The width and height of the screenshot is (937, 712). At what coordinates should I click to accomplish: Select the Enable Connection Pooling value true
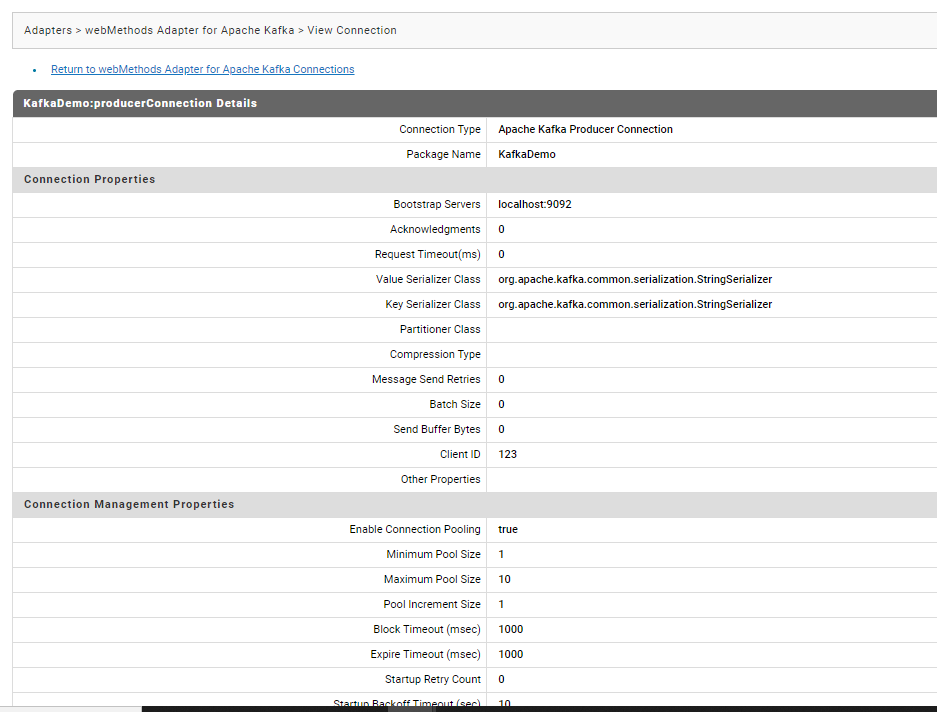coord(508,530)
